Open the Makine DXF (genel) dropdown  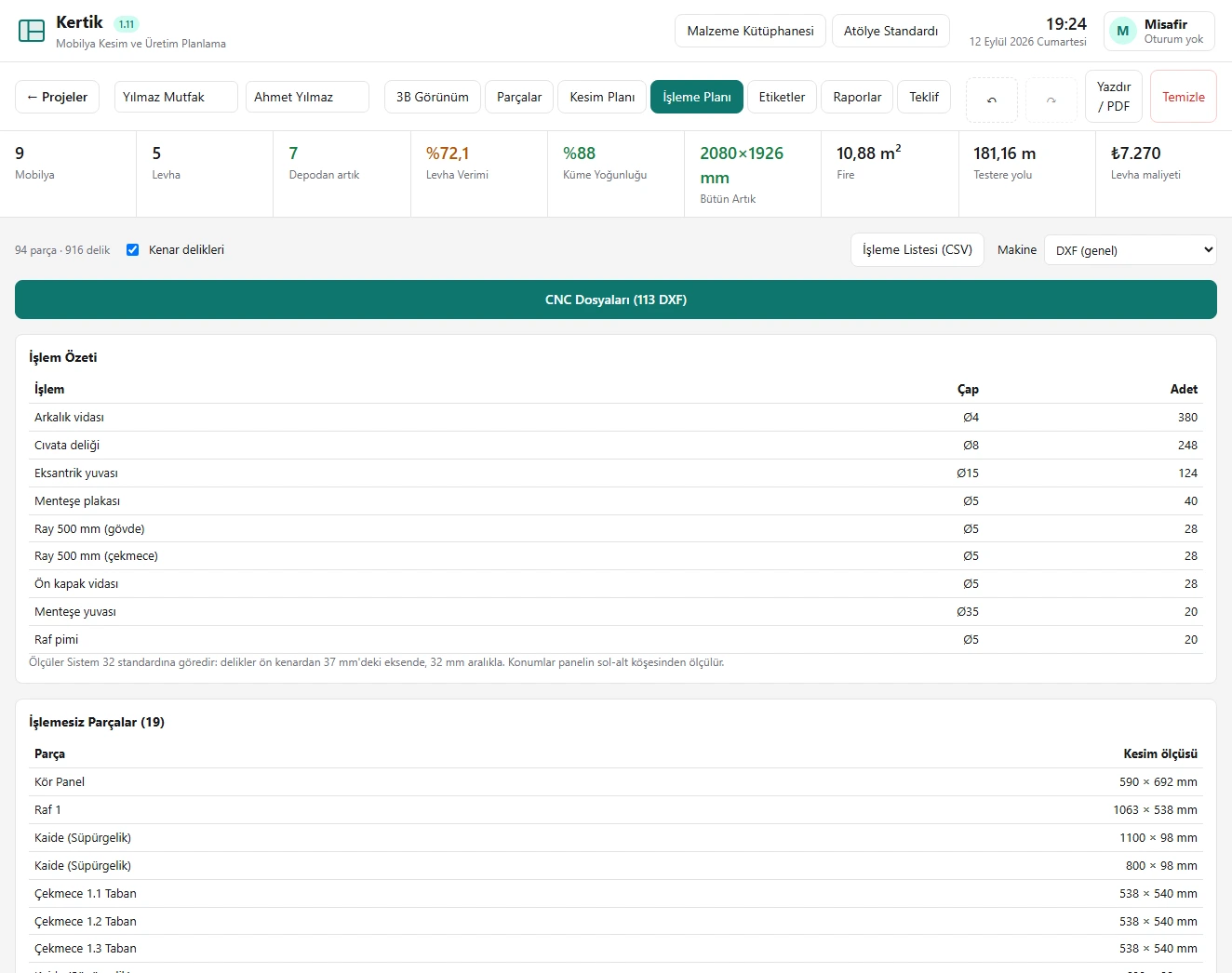tap(1131, 249)
